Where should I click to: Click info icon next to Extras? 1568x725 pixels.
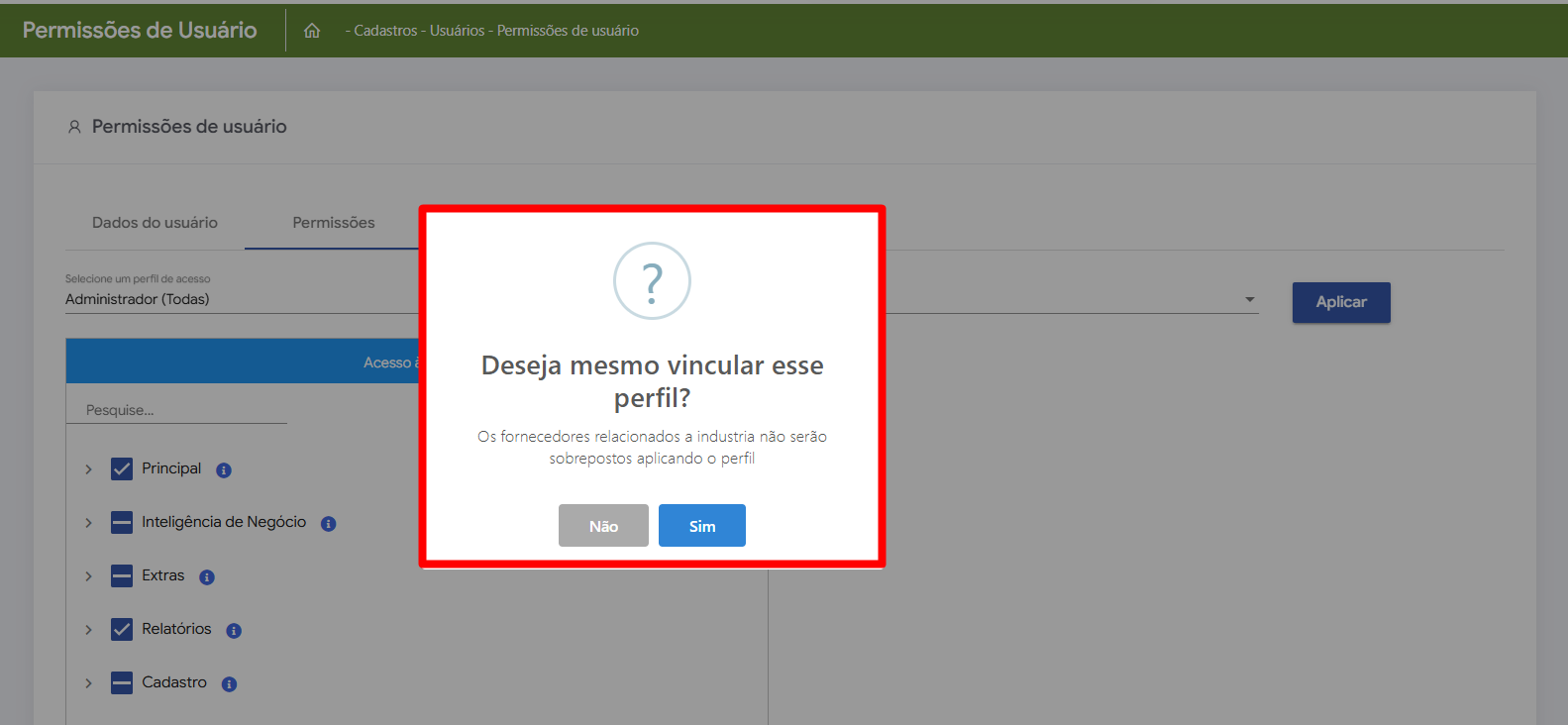pyautogui.click(x=207, y=577)
